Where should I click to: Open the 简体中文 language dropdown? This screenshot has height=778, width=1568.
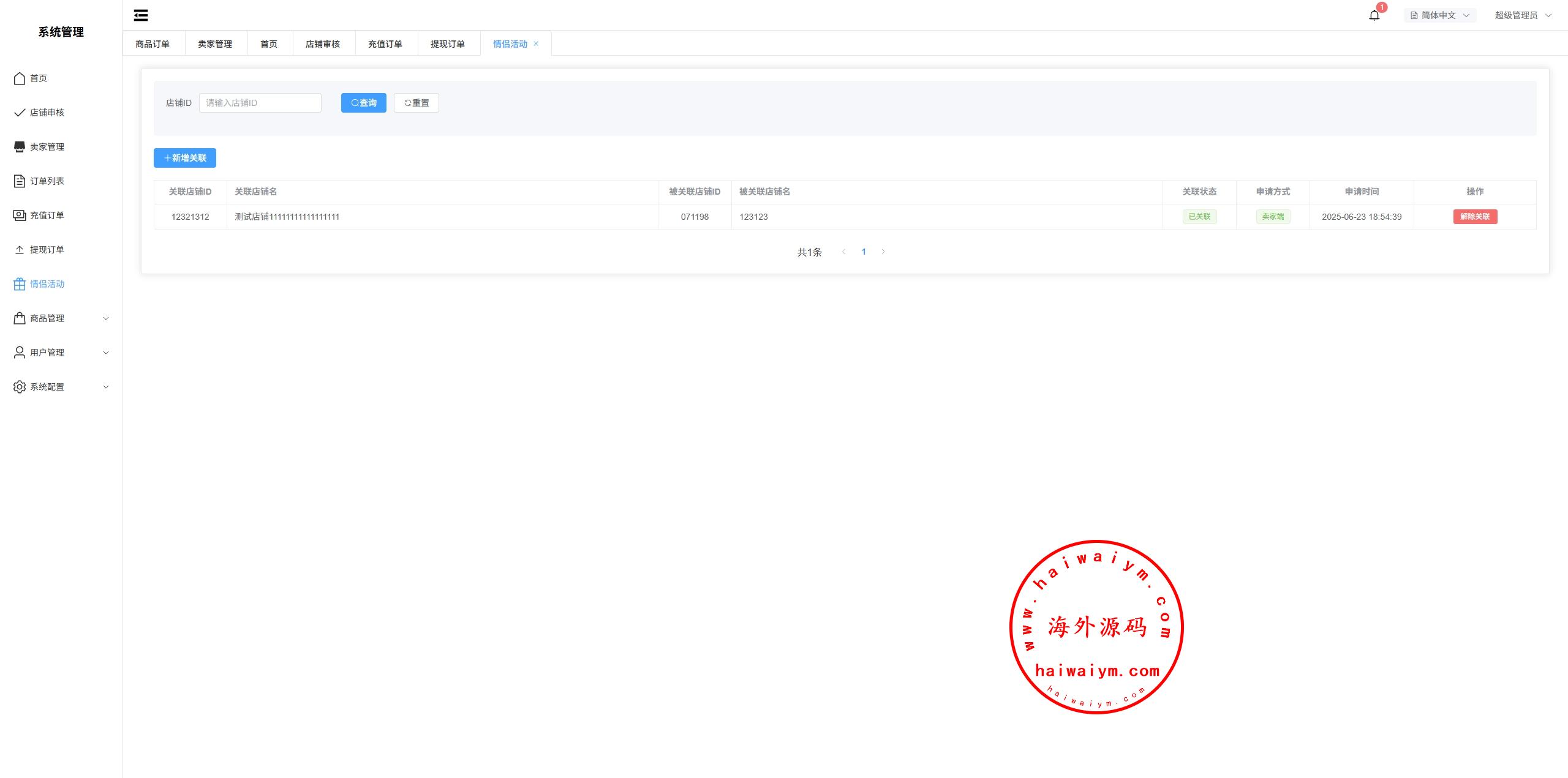tap(1439, 15)
